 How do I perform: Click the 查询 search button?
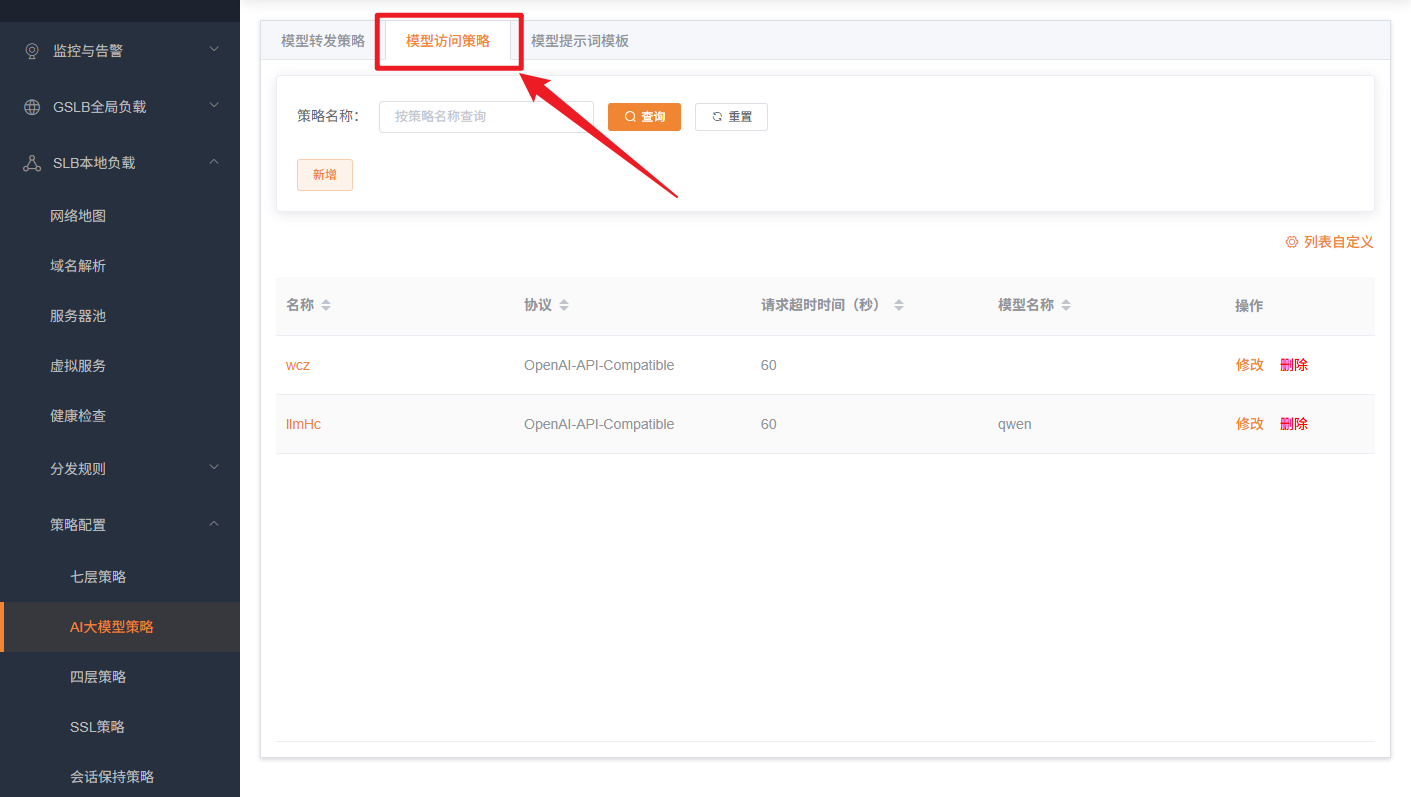point(644,117)
